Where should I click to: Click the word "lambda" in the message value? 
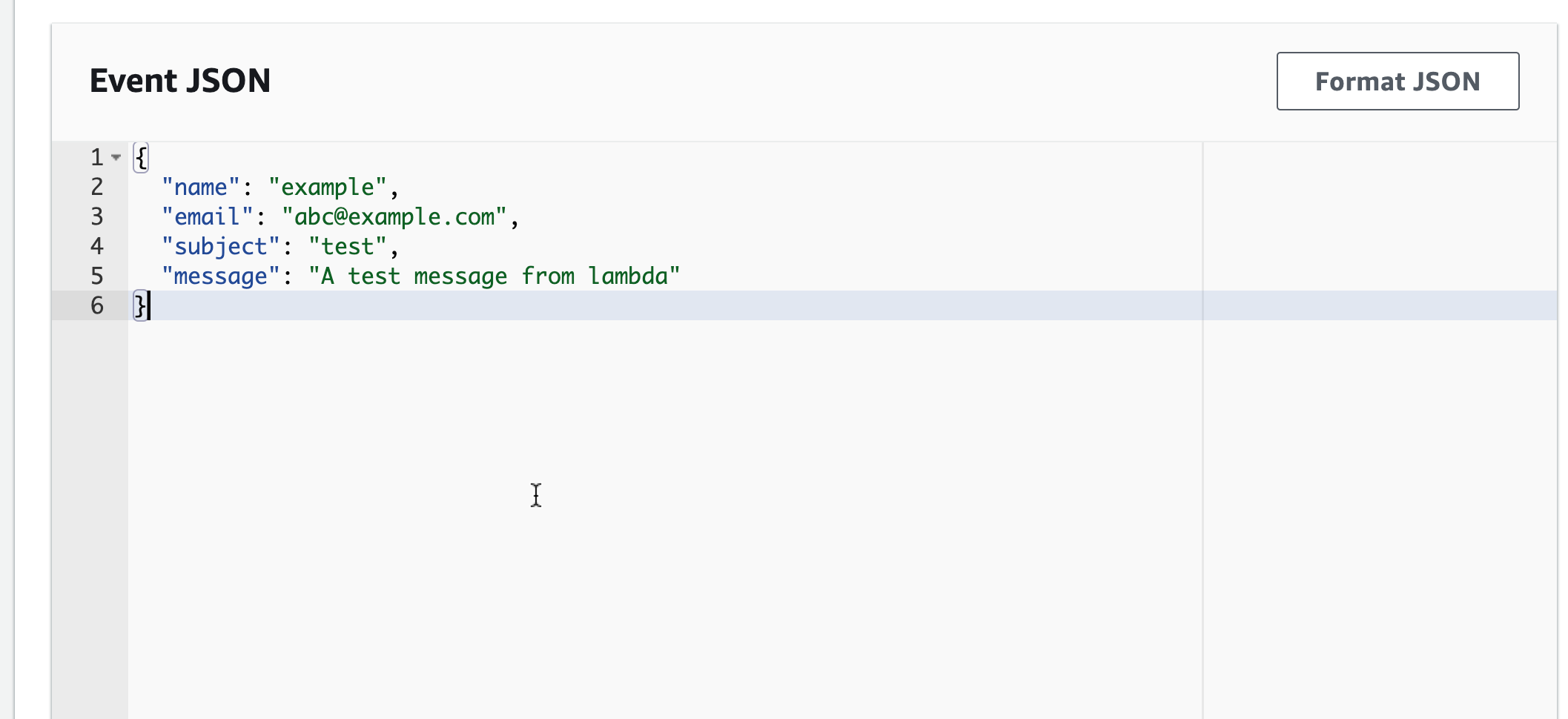coord(628,276)
